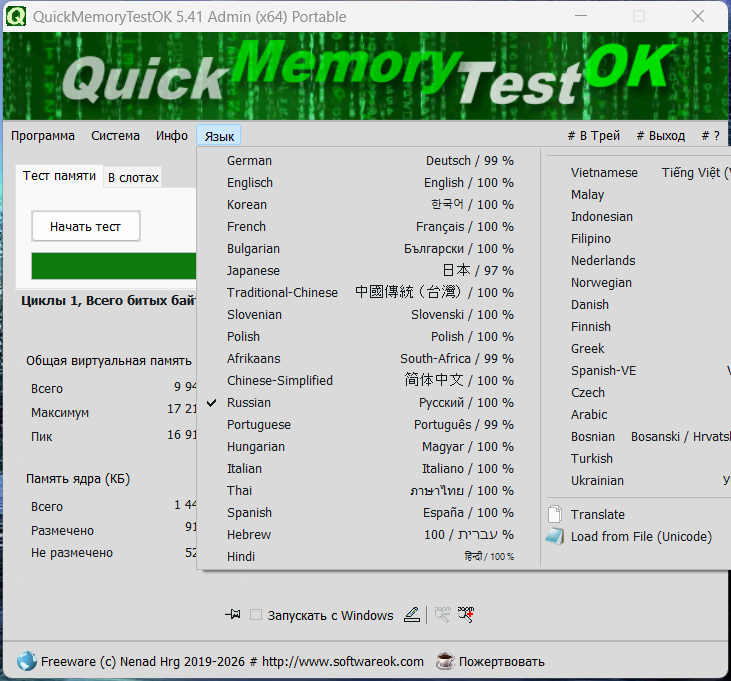The width and height of the screenshot is (731, 681).
Task: Click the Translate menu entry
Action: click(638, 515)
